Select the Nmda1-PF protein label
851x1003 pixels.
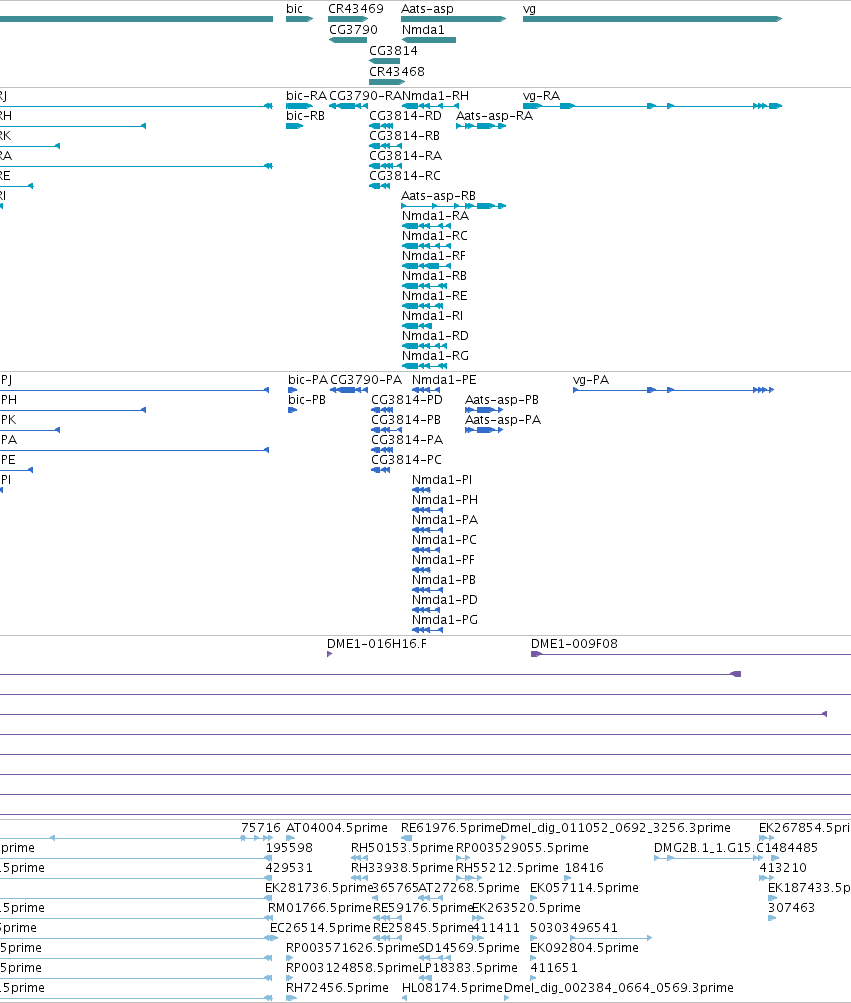point(443,560)
